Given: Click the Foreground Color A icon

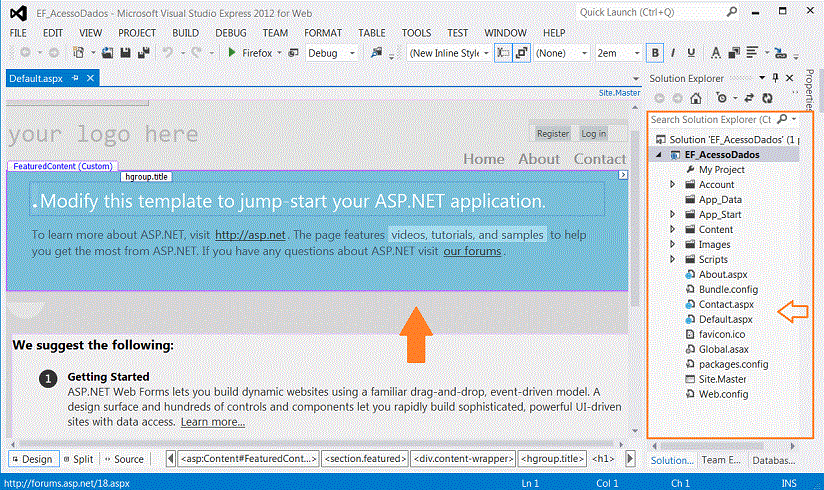Looking at the screenshot, I should 715,53.
